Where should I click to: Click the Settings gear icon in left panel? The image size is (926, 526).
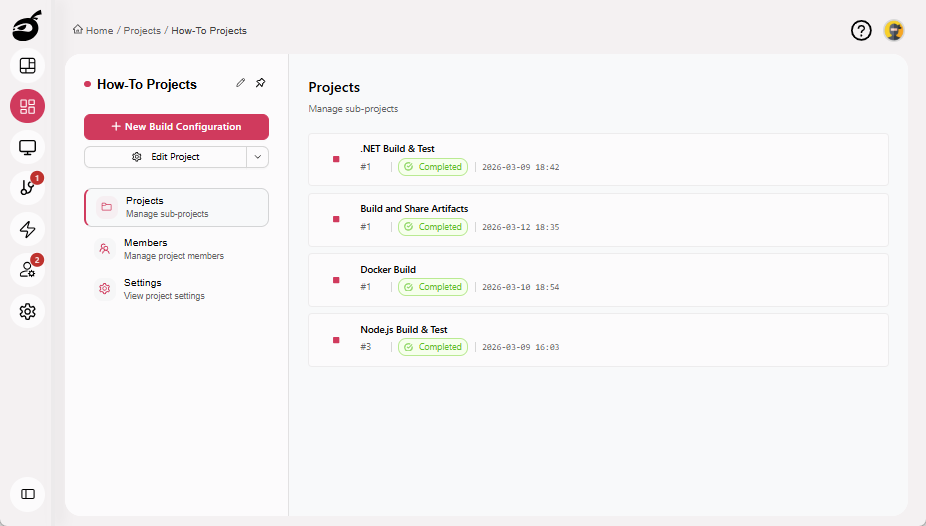(105, 289)
